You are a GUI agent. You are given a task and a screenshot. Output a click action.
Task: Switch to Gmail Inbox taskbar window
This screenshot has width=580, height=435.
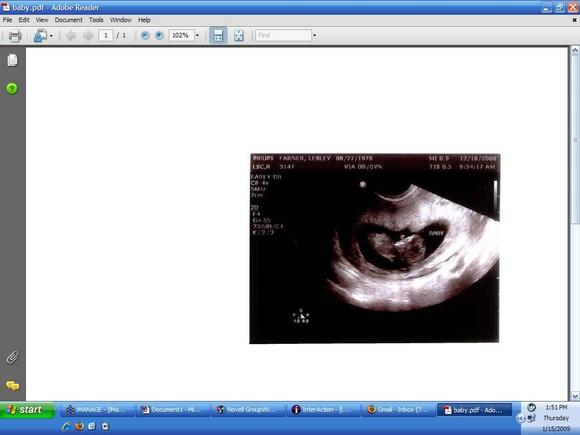[399, 410]
